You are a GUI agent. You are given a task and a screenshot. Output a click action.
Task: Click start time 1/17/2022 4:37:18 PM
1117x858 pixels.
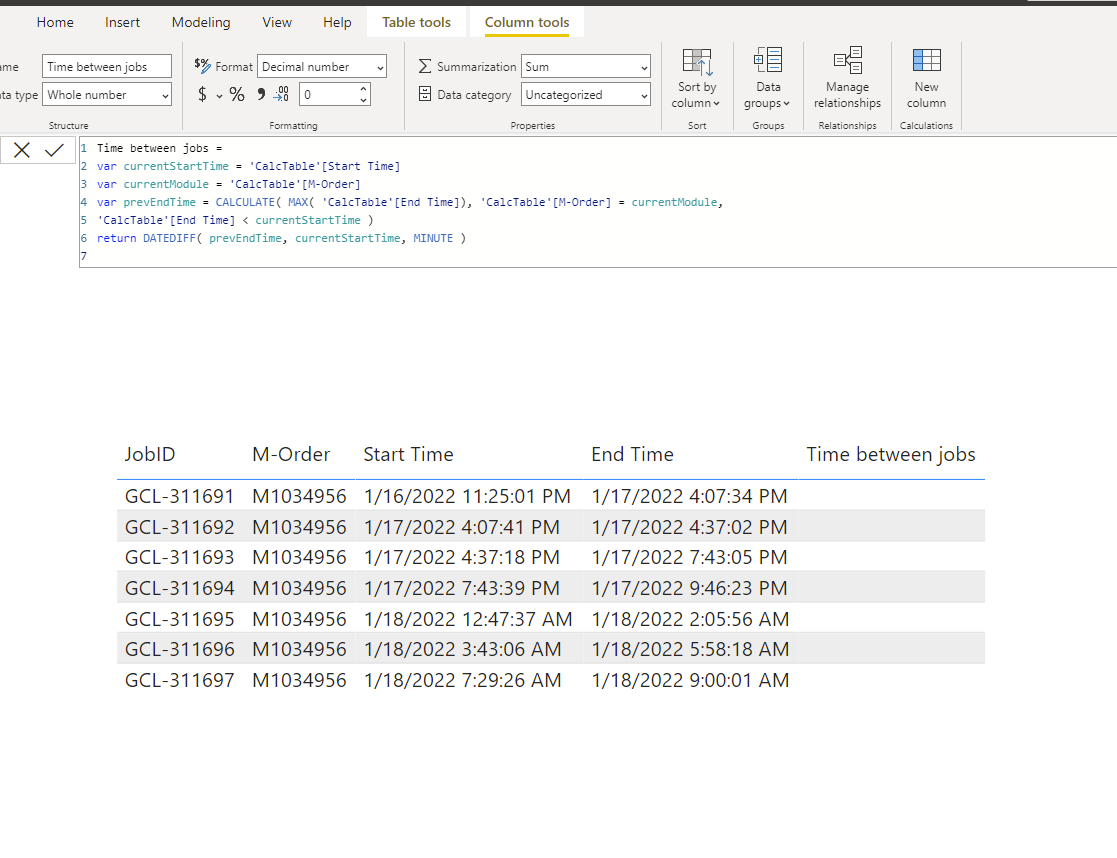tap(462, 557)
